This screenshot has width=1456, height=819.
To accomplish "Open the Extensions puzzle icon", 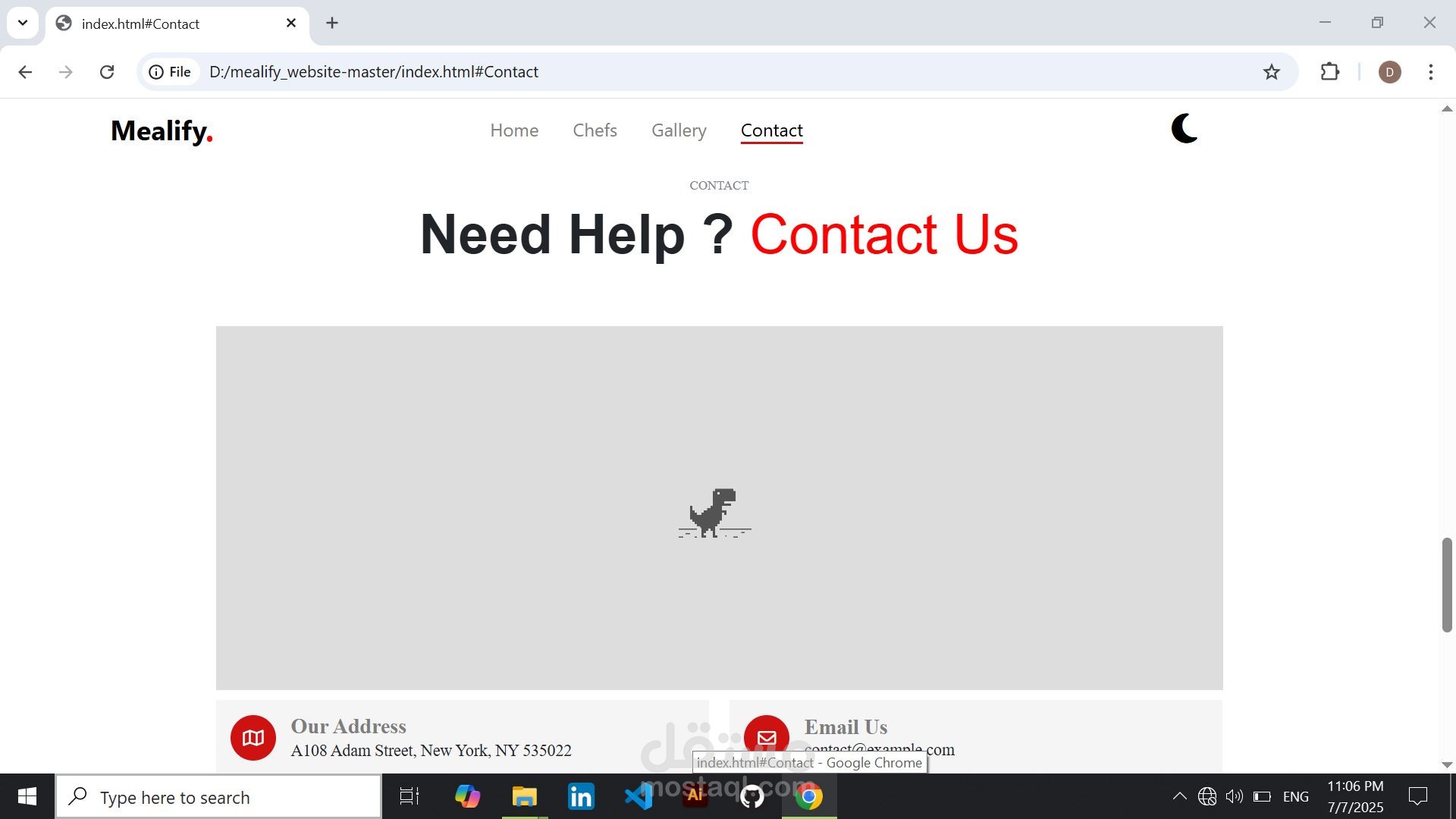I will click(1329, 72).
